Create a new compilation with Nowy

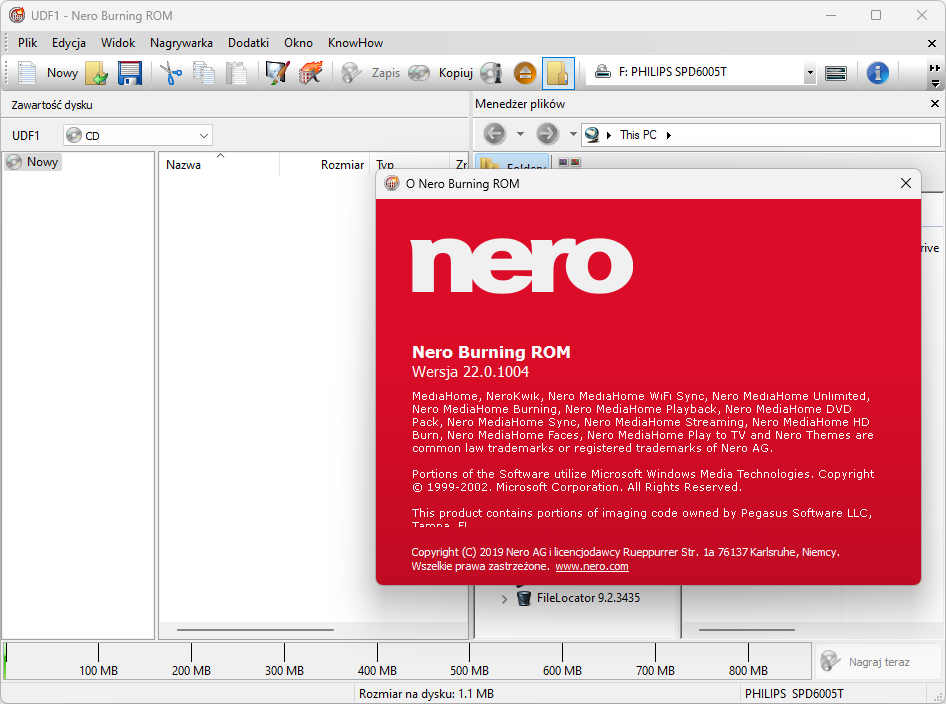coord(48,73)
